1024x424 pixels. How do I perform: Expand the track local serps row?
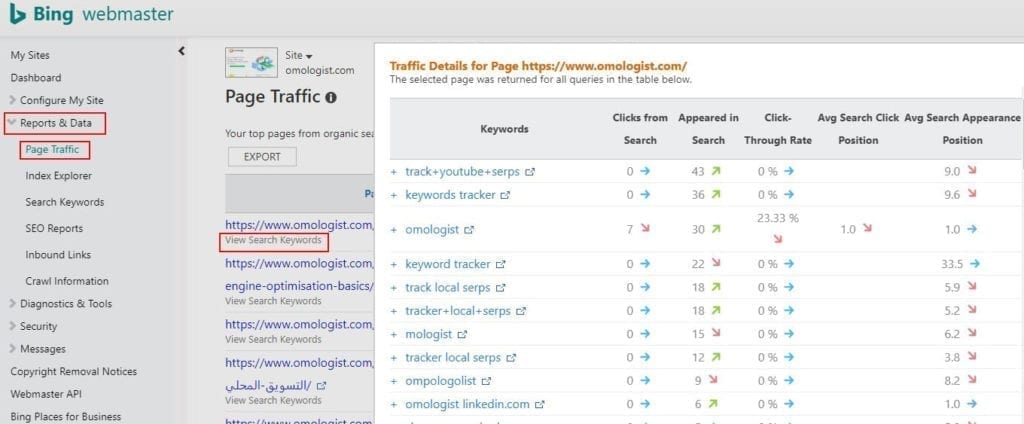394,288
